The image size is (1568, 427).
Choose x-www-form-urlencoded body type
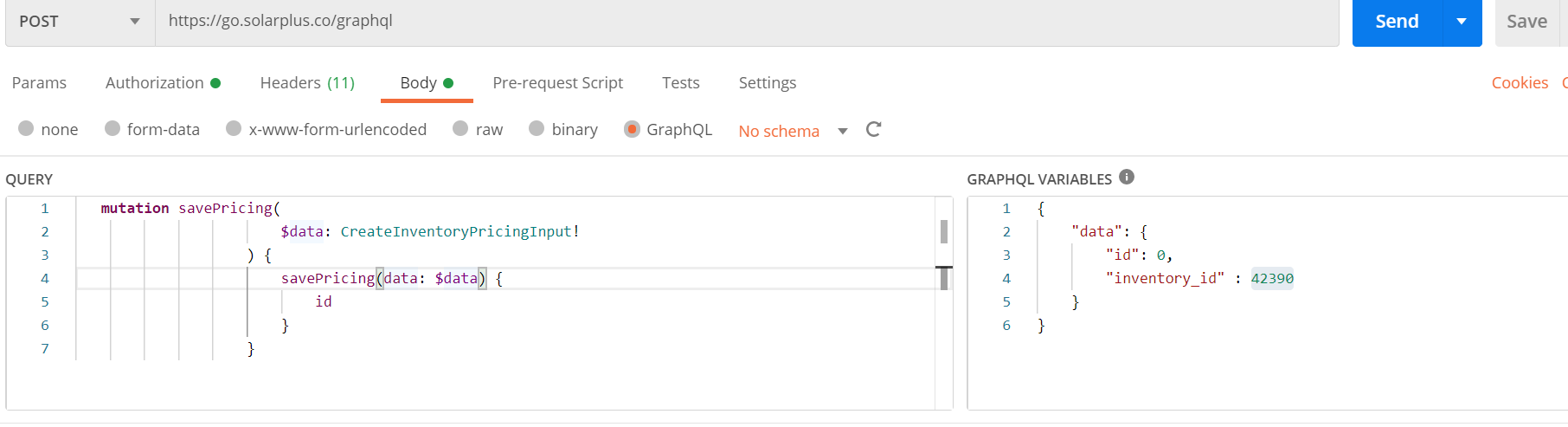tap(234, 129)
